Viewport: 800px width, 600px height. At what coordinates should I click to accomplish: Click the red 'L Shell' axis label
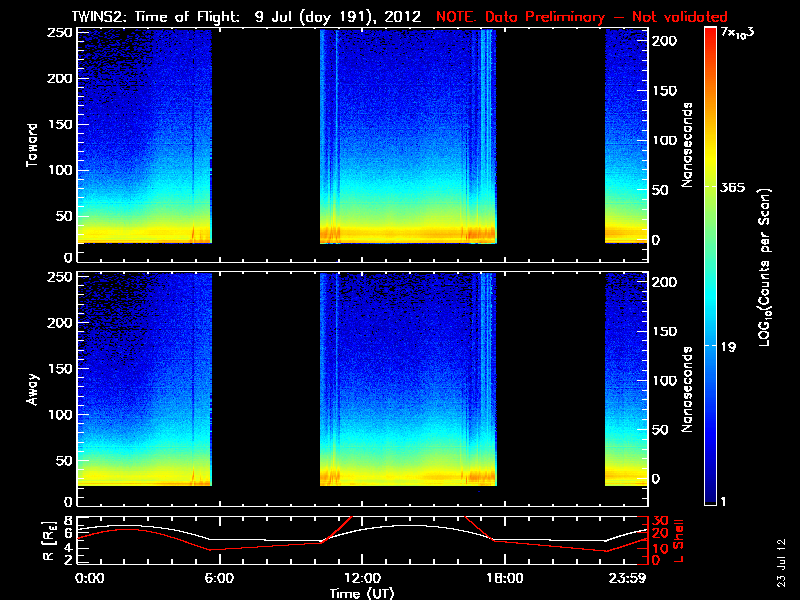(x=679, y=541)
